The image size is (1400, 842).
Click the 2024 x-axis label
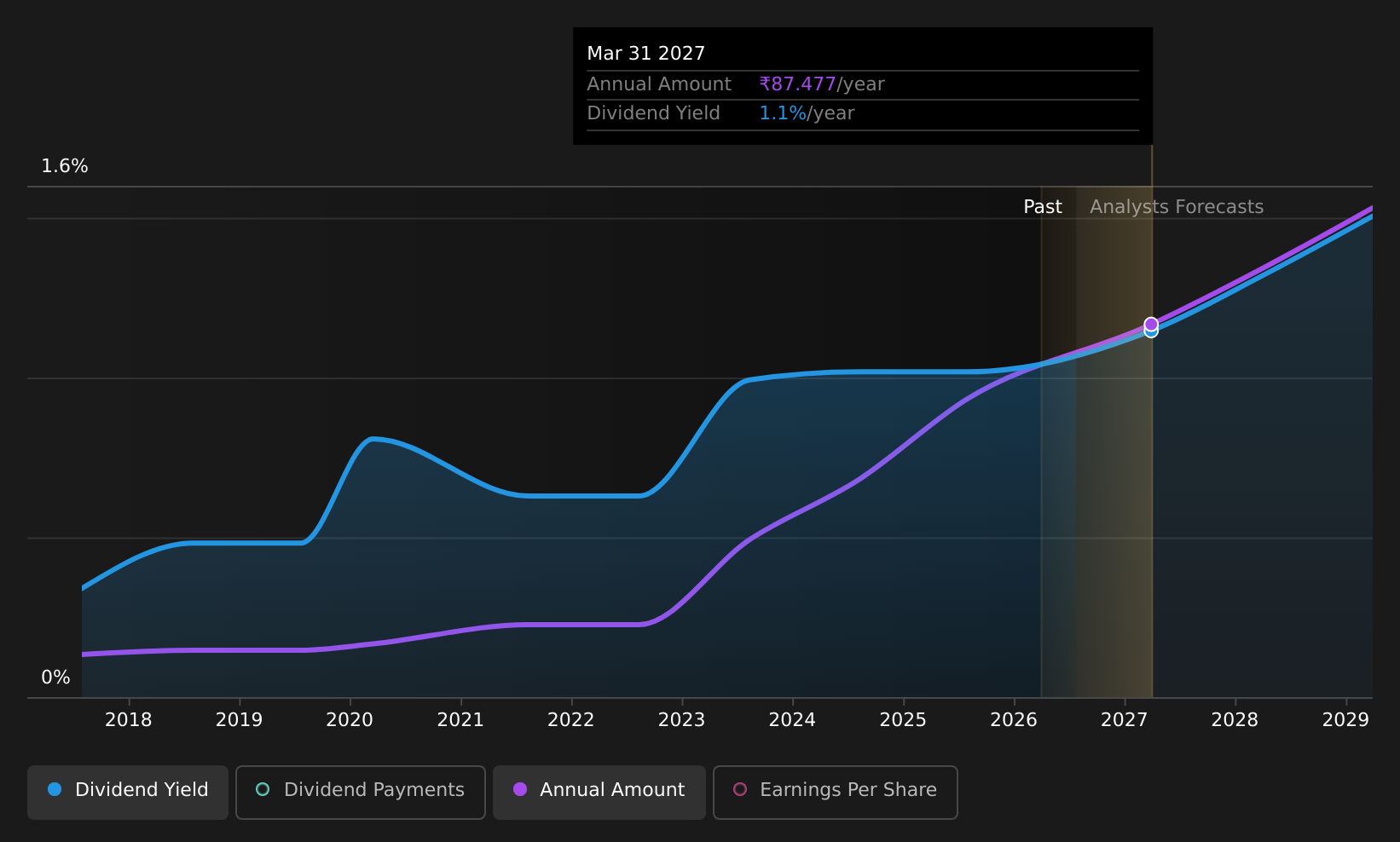[792, 720]
